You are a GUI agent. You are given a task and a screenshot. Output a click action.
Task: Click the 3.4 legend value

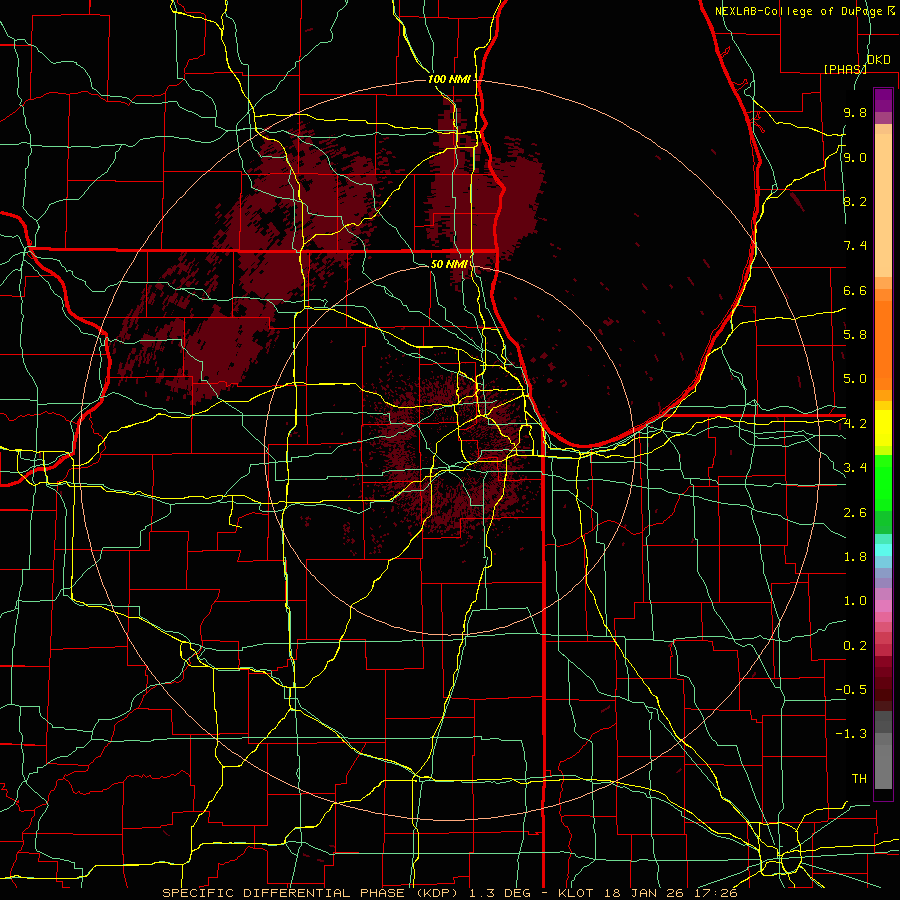pyautogui.click(x=855, y=468)
